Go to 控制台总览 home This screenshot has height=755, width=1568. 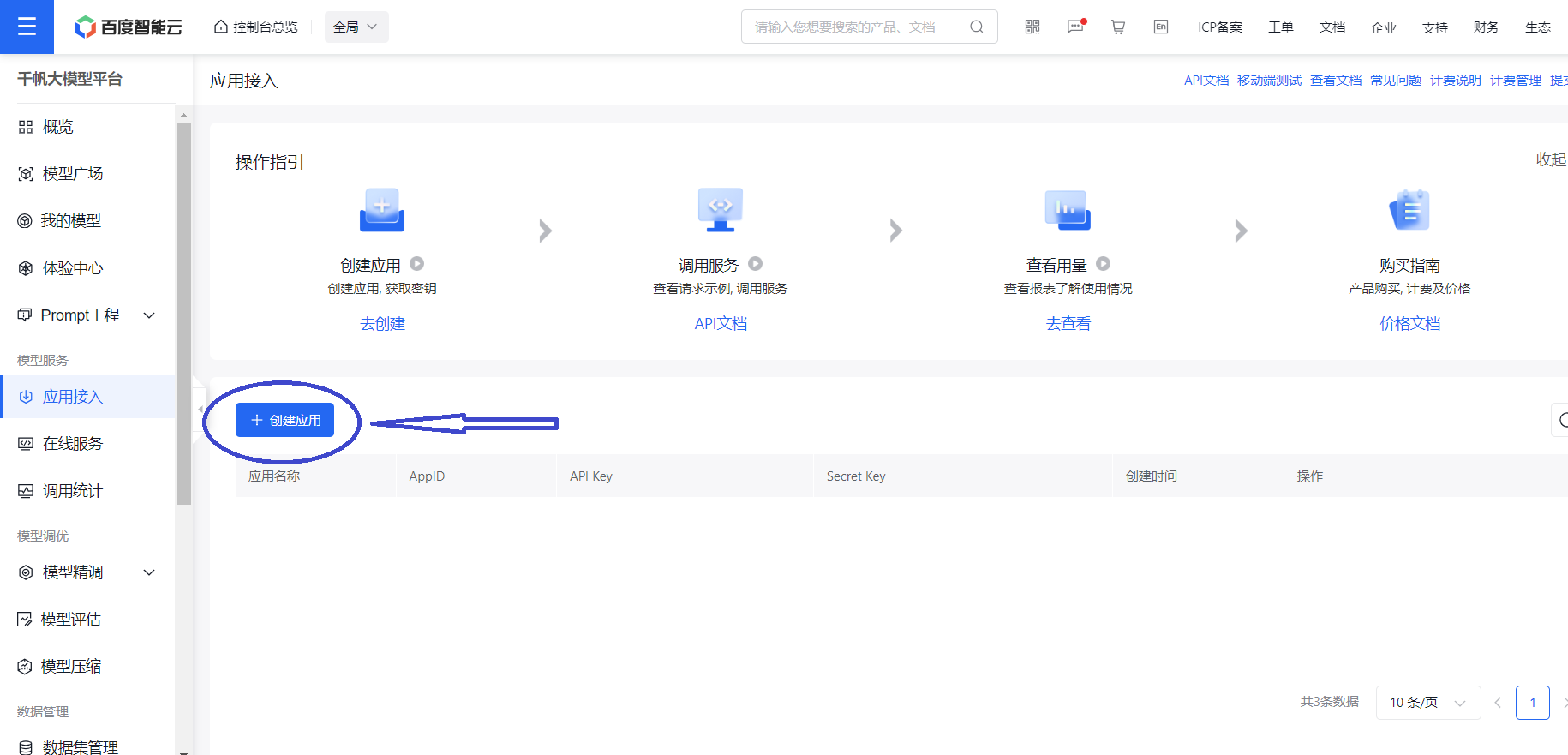(255, 27)
